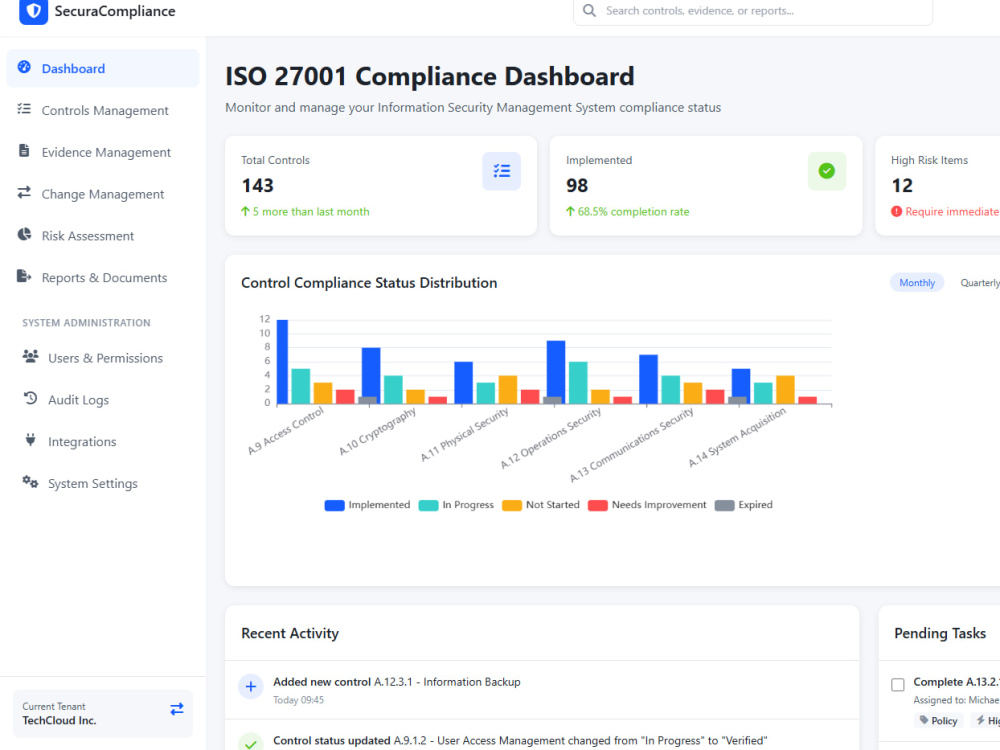Click the Require immediate warning text
Screen dimensions: 1000x750
click(x=952, y=212)
